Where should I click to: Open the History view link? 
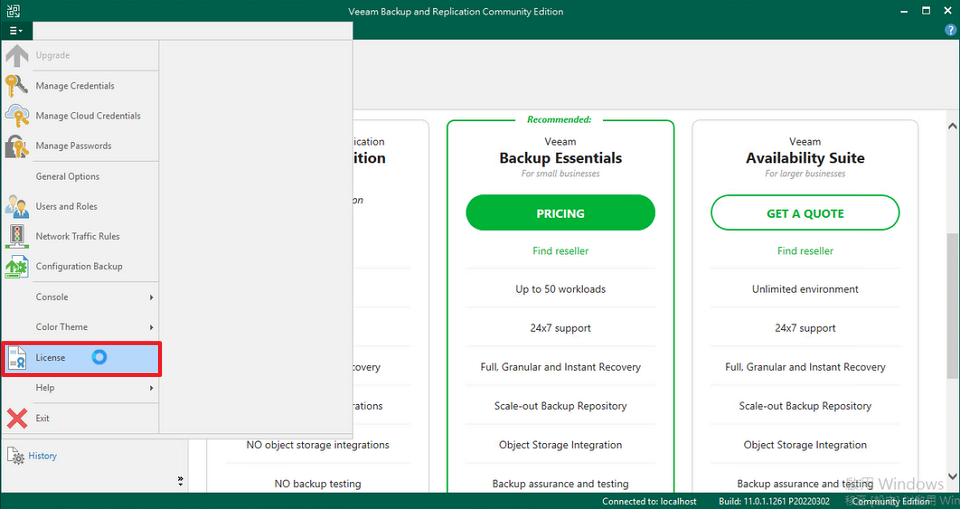click(42, 456)
